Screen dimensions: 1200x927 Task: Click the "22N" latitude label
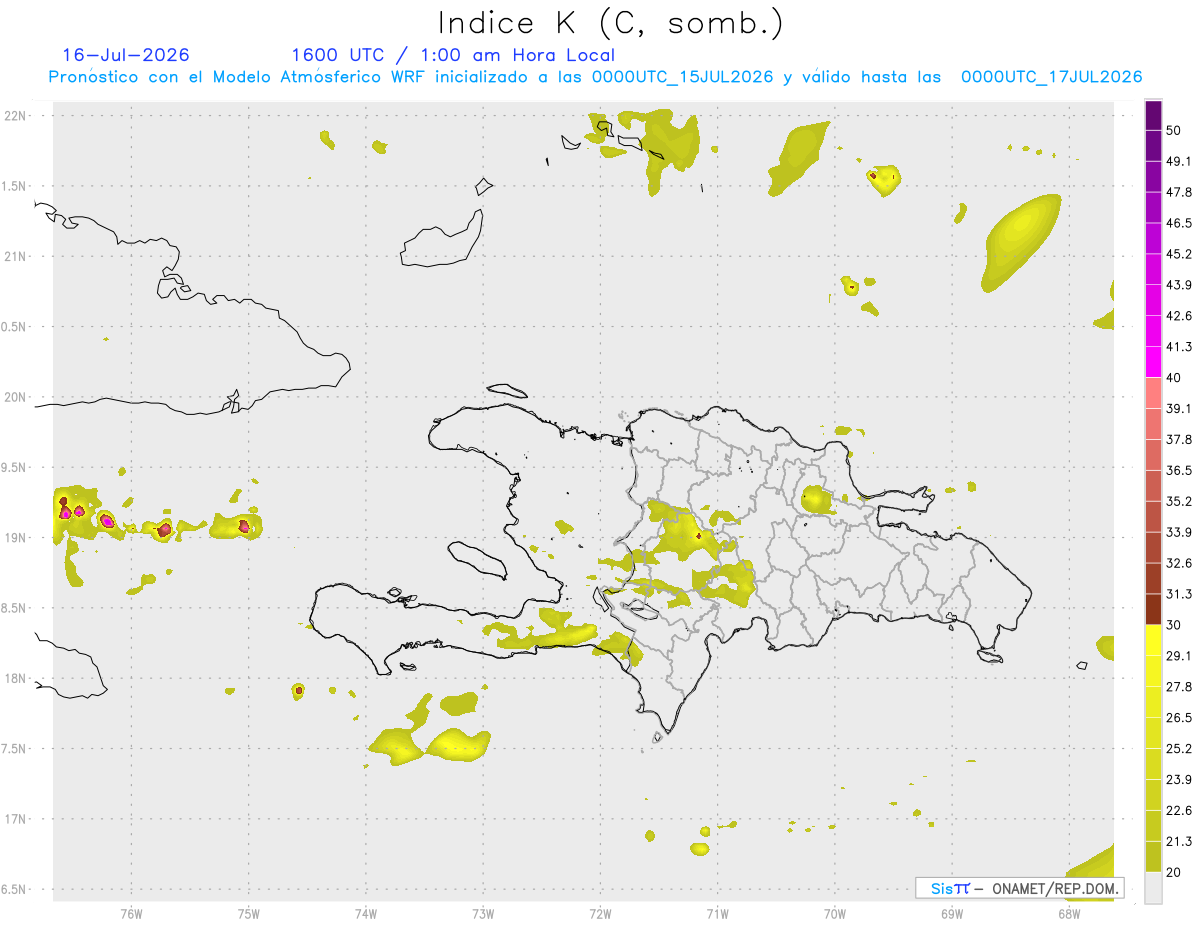[17, 115]
